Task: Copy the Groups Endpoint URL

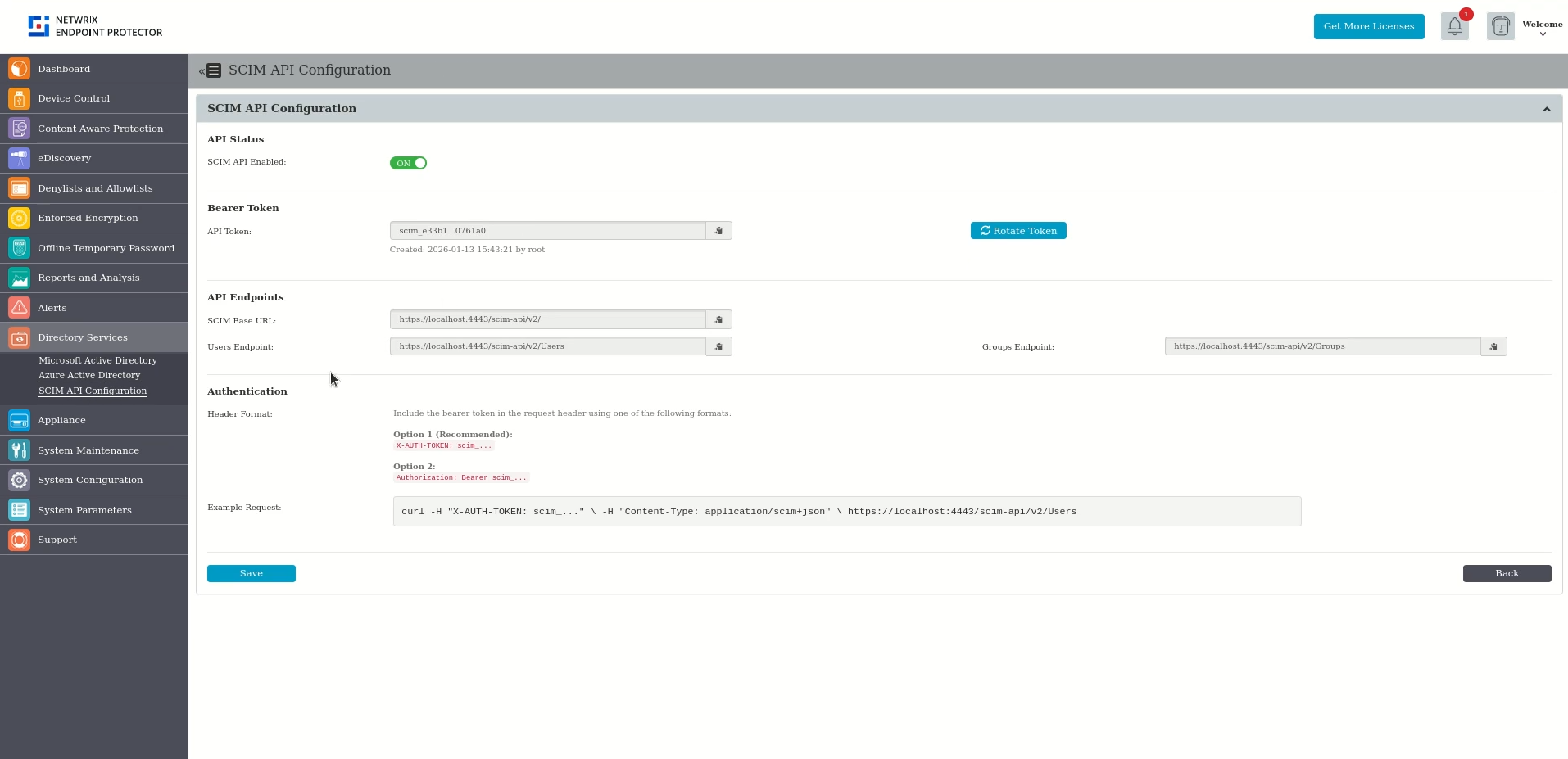Action: click(1493, 346)
